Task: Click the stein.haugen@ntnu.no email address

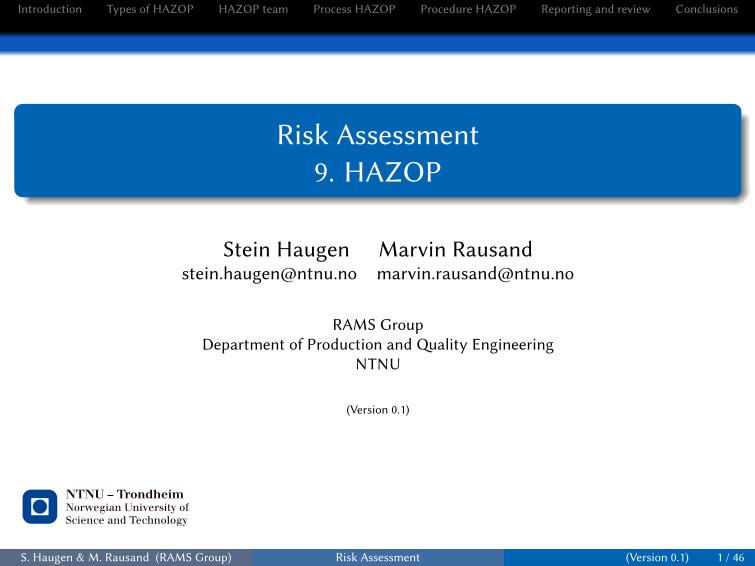Action: (x=269, y=274)
